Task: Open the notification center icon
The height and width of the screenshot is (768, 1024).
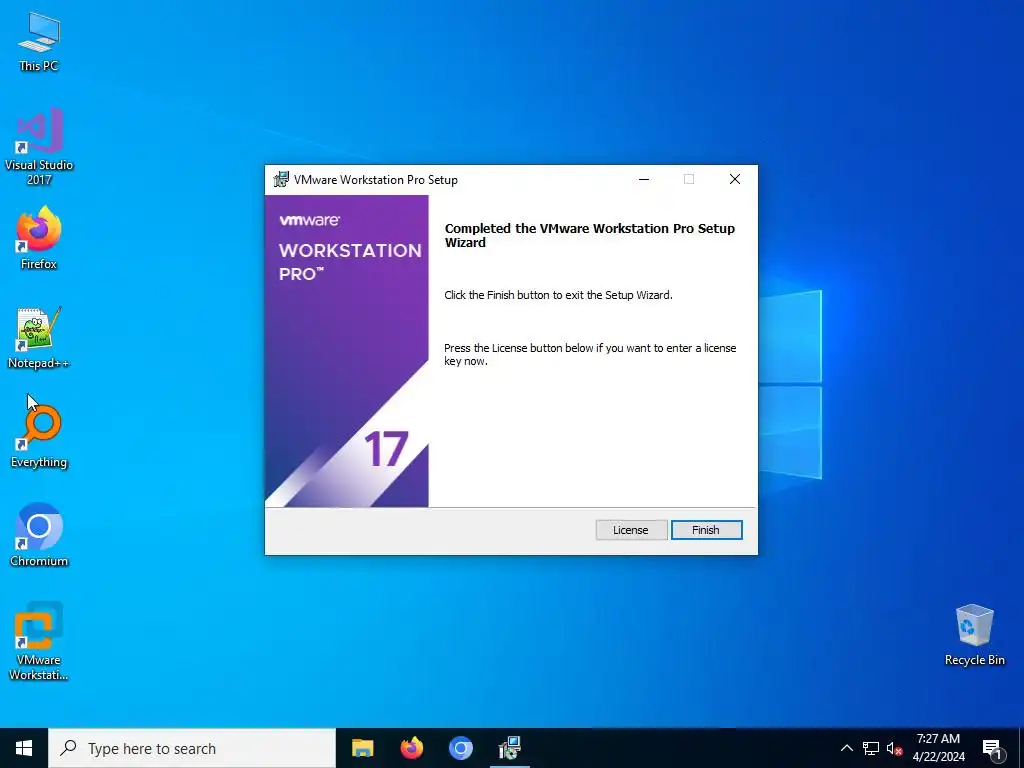Action: [x=993, y=749]
